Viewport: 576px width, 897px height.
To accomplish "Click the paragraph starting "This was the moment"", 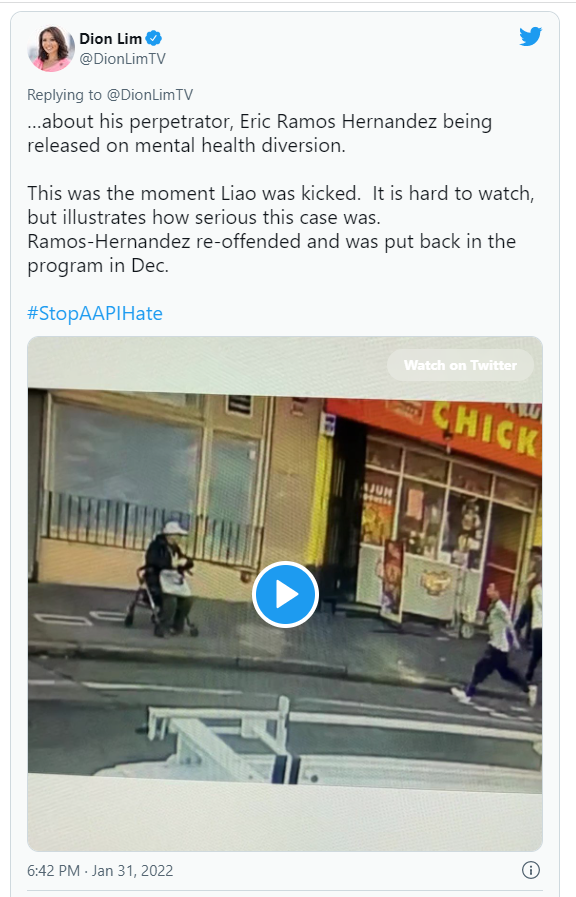I will pos(281,229).
